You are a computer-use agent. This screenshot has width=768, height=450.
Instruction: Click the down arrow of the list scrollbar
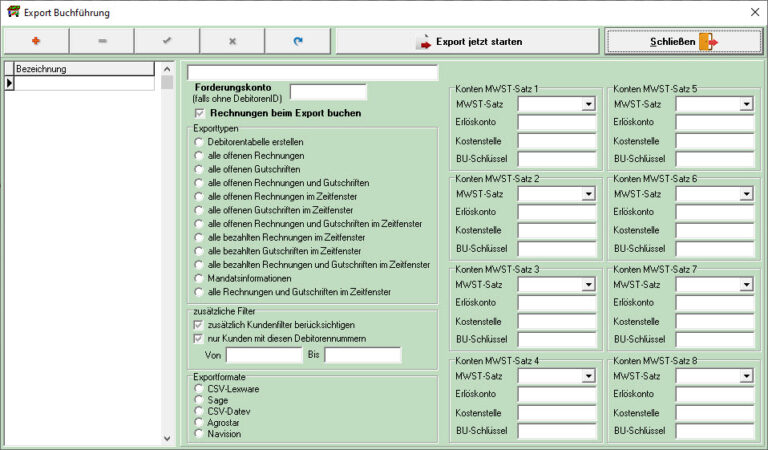click(167, 438)
